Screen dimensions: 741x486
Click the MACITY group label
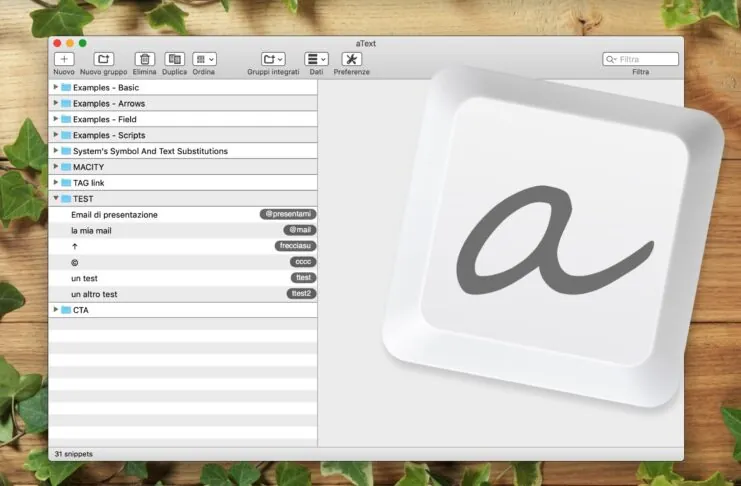(x=88, y=167)
